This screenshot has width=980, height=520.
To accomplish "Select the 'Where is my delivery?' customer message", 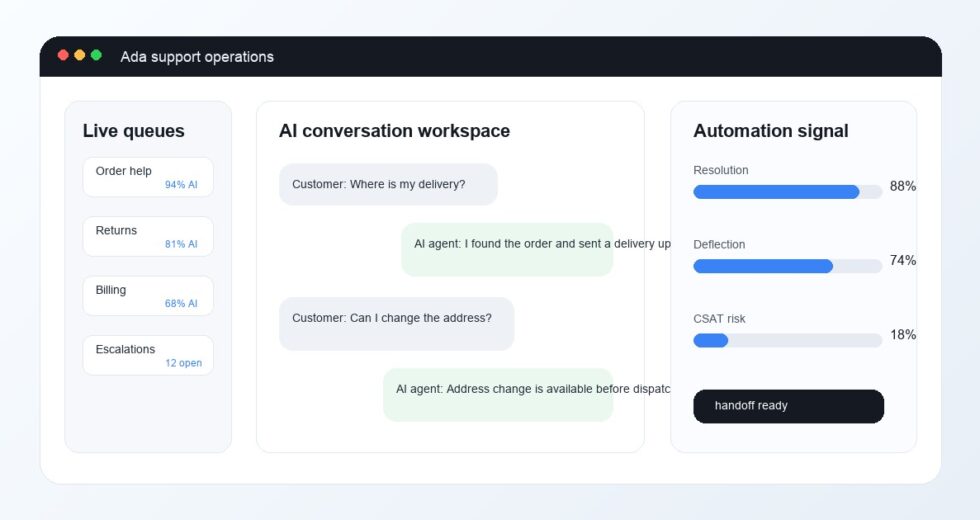I will point(388,184).
